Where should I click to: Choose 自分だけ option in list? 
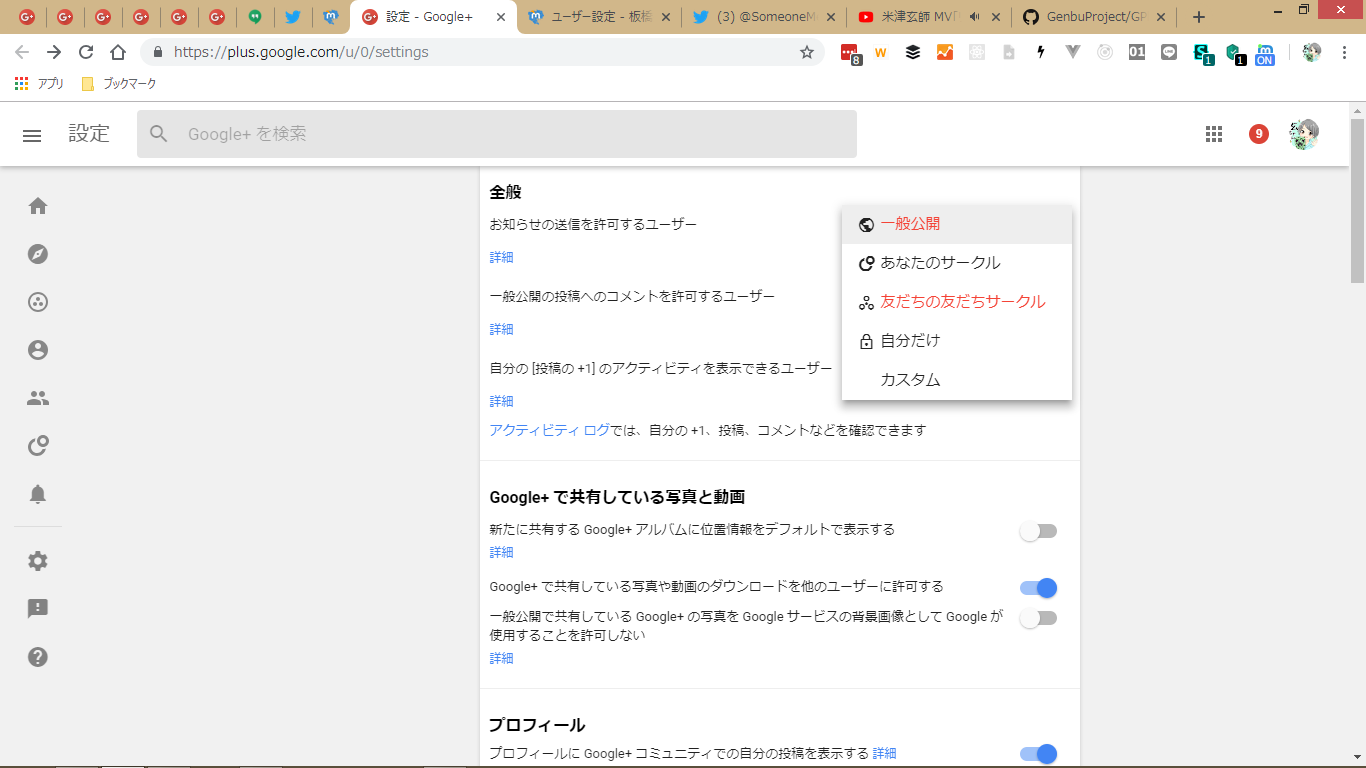coord(909,341)
